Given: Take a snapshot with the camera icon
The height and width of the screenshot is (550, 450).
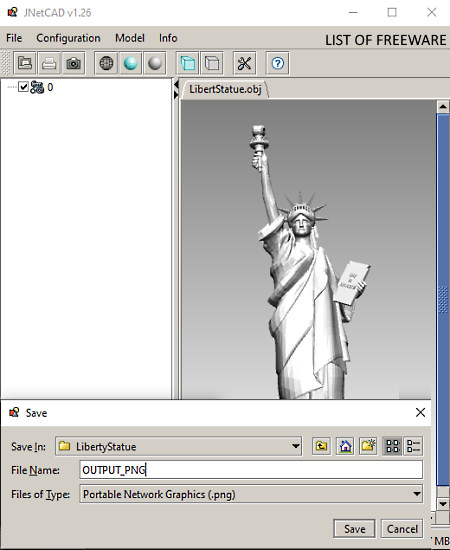Looking at the screenshot, I should (73, 63).
